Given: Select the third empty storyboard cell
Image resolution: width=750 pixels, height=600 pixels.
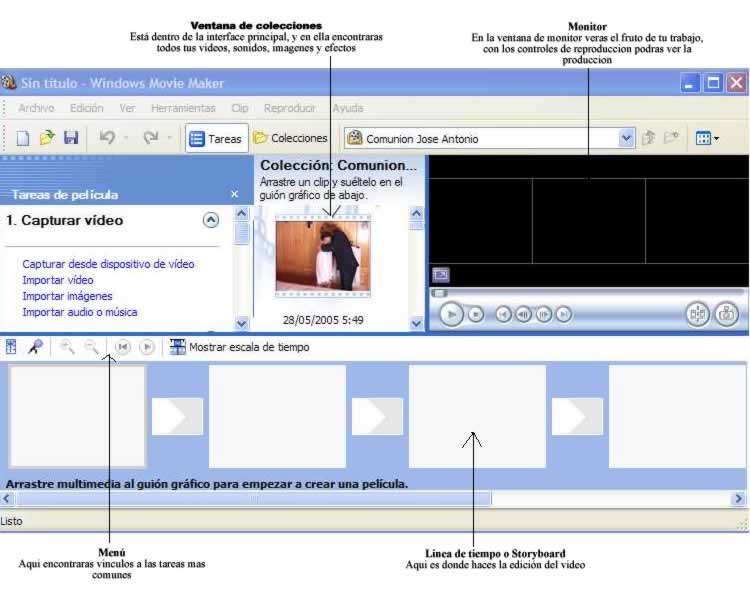Looking at the screenshot, I should pos(477,416).
